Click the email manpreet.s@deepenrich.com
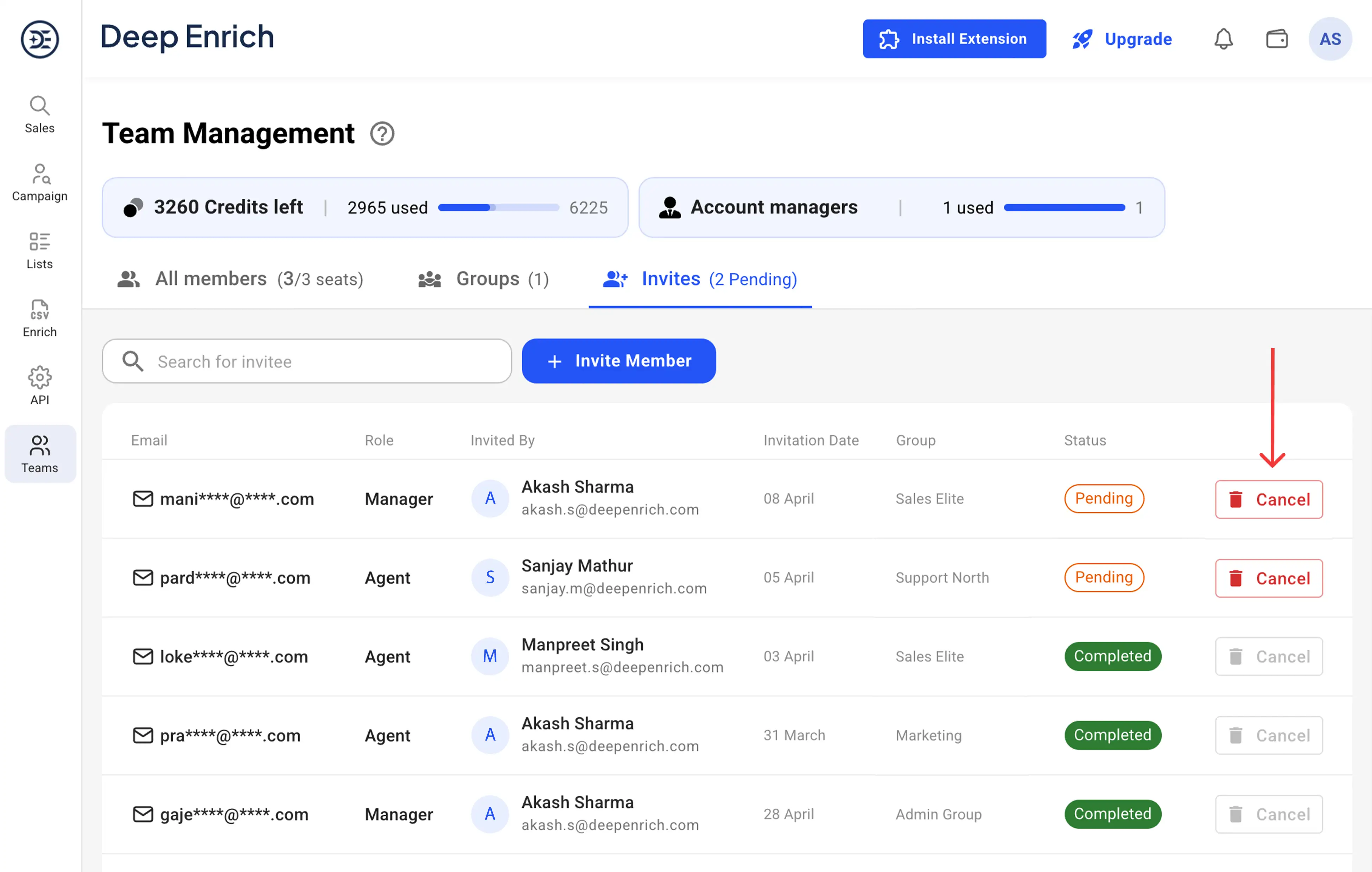Screen dimensions: 1372x872 coord(622,667)
